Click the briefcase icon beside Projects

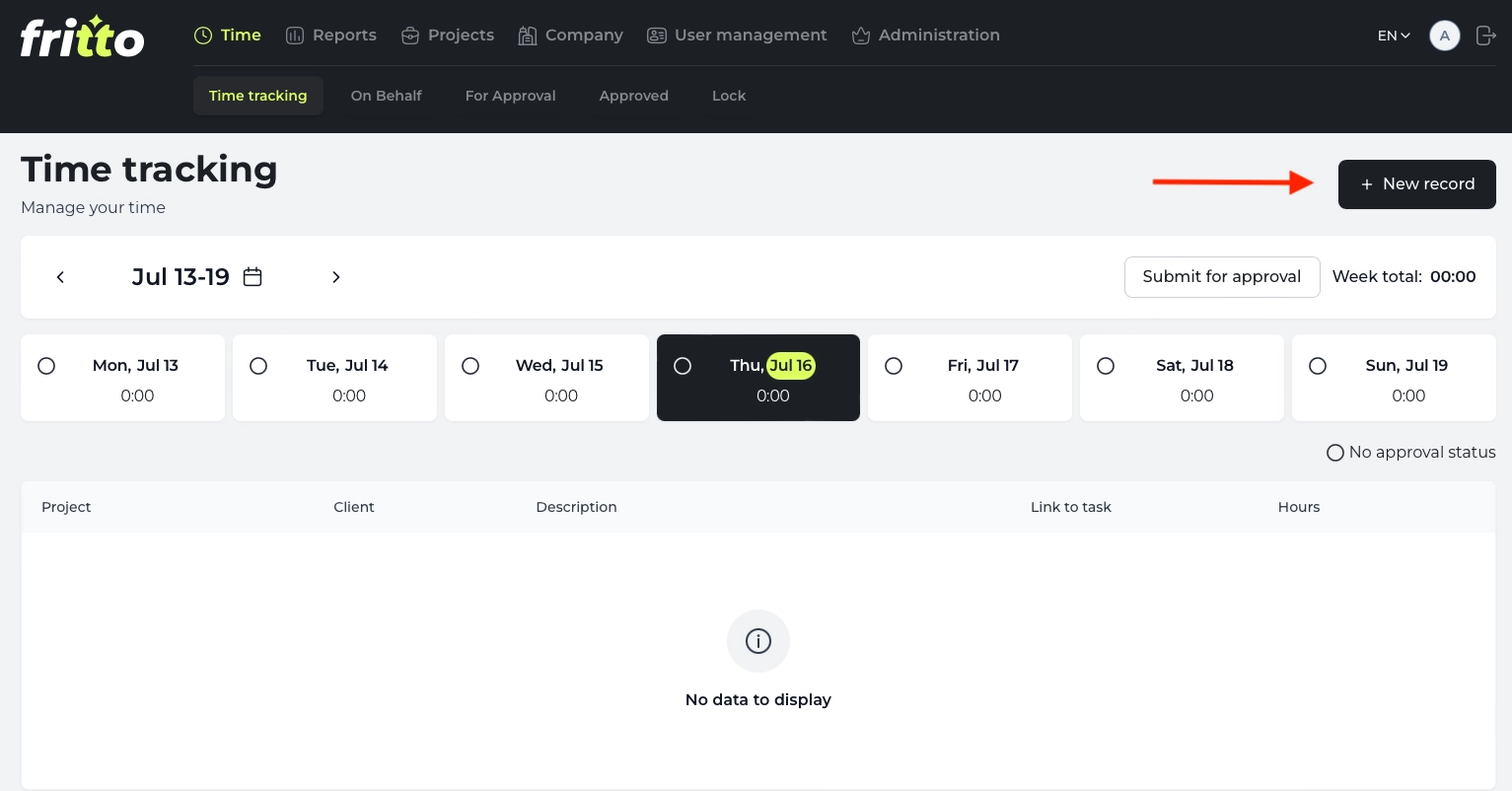pos(410,36)
